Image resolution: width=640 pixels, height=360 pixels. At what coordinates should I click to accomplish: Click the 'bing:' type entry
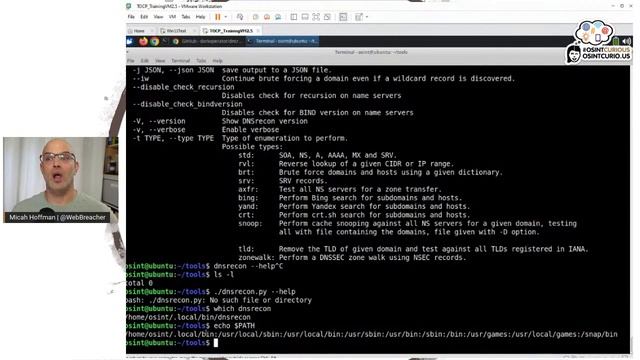[x=248, y=198]
